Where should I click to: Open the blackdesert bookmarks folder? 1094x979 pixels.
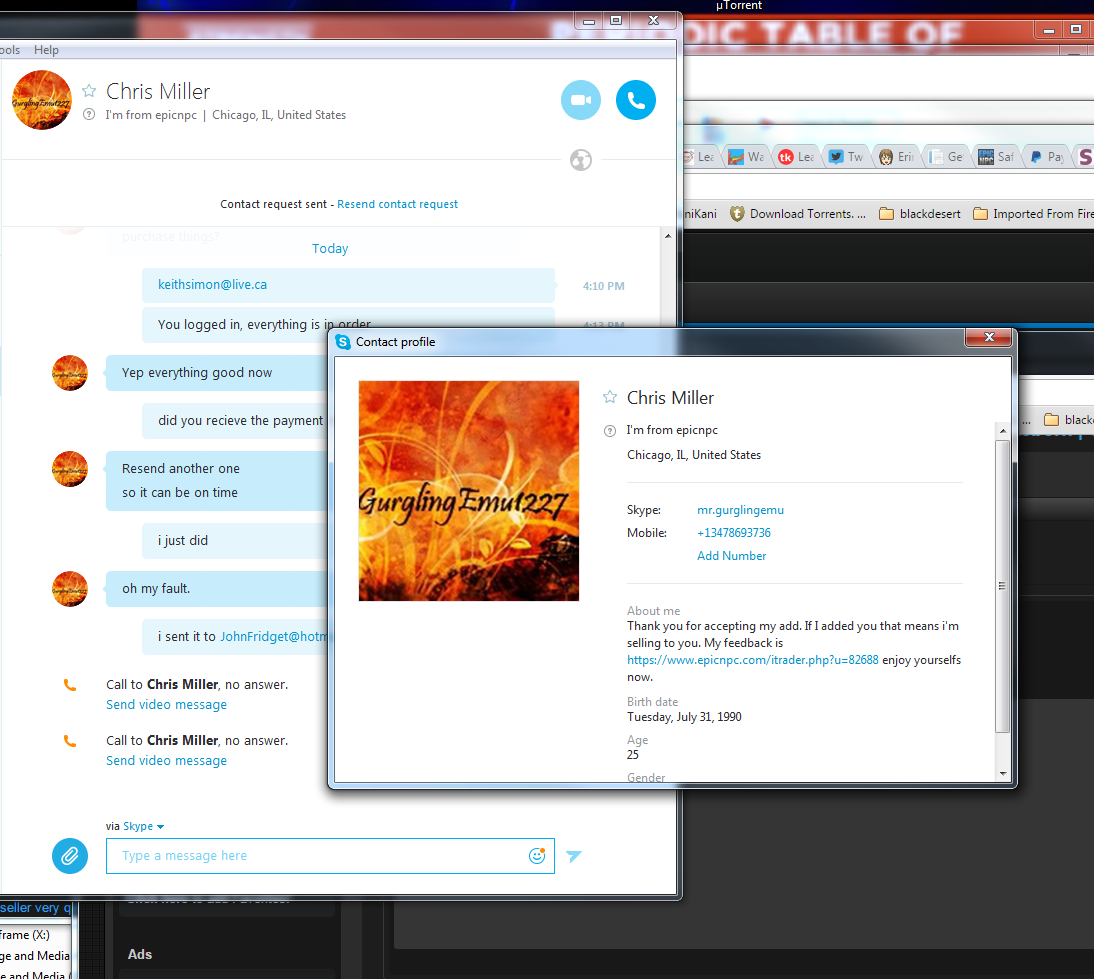(x=920, y=214)
